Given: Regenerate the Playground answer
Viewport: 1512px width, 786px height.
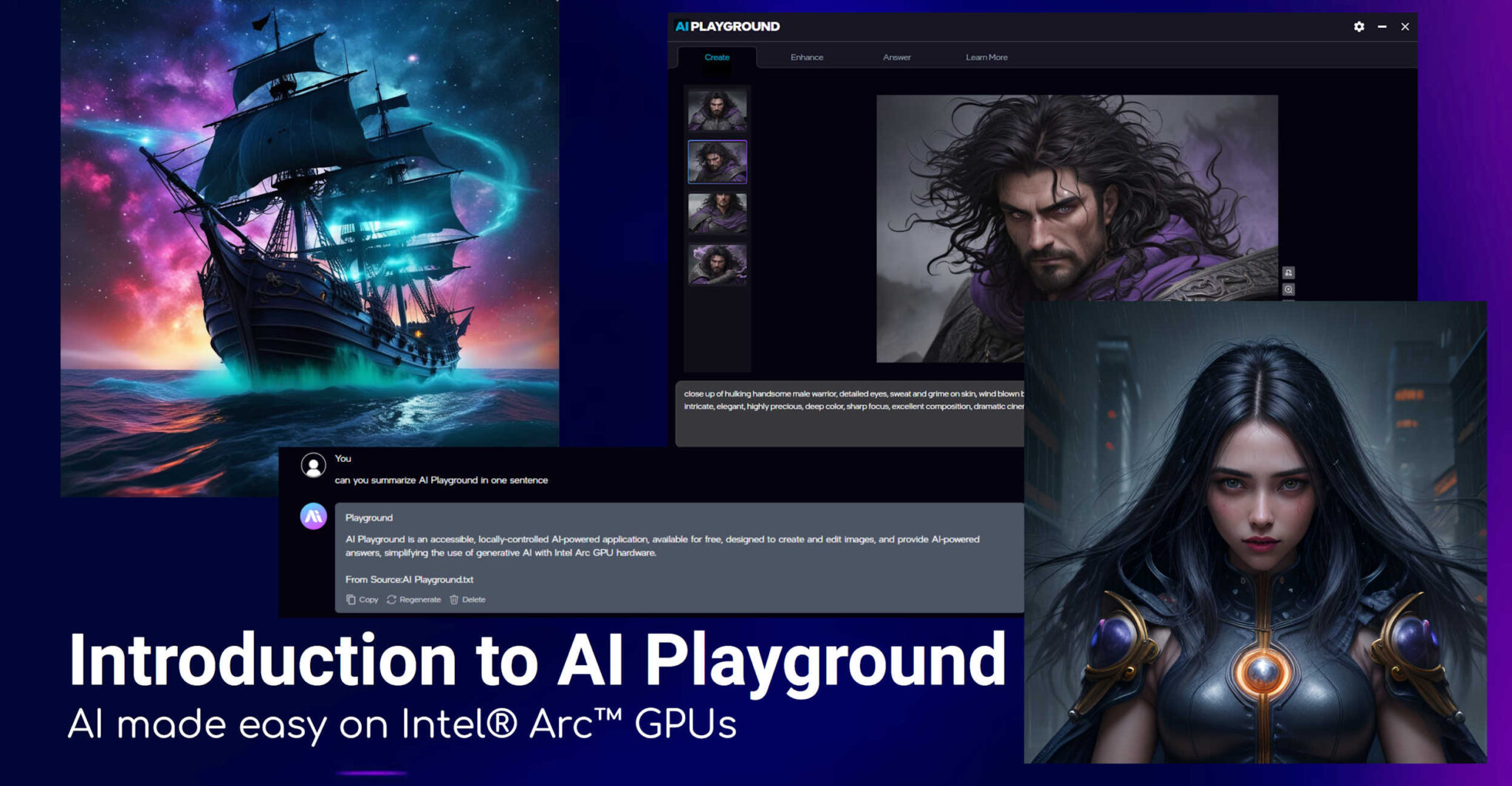Looking at the screenshot, I should tap(413, 599).
